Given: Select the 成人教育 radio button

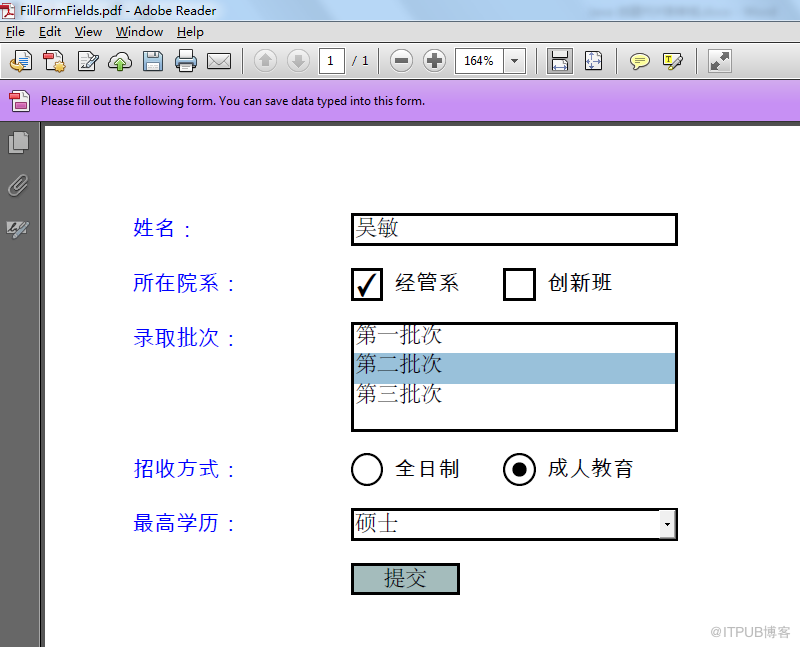Looking at the screenshot, I should 519,469.
